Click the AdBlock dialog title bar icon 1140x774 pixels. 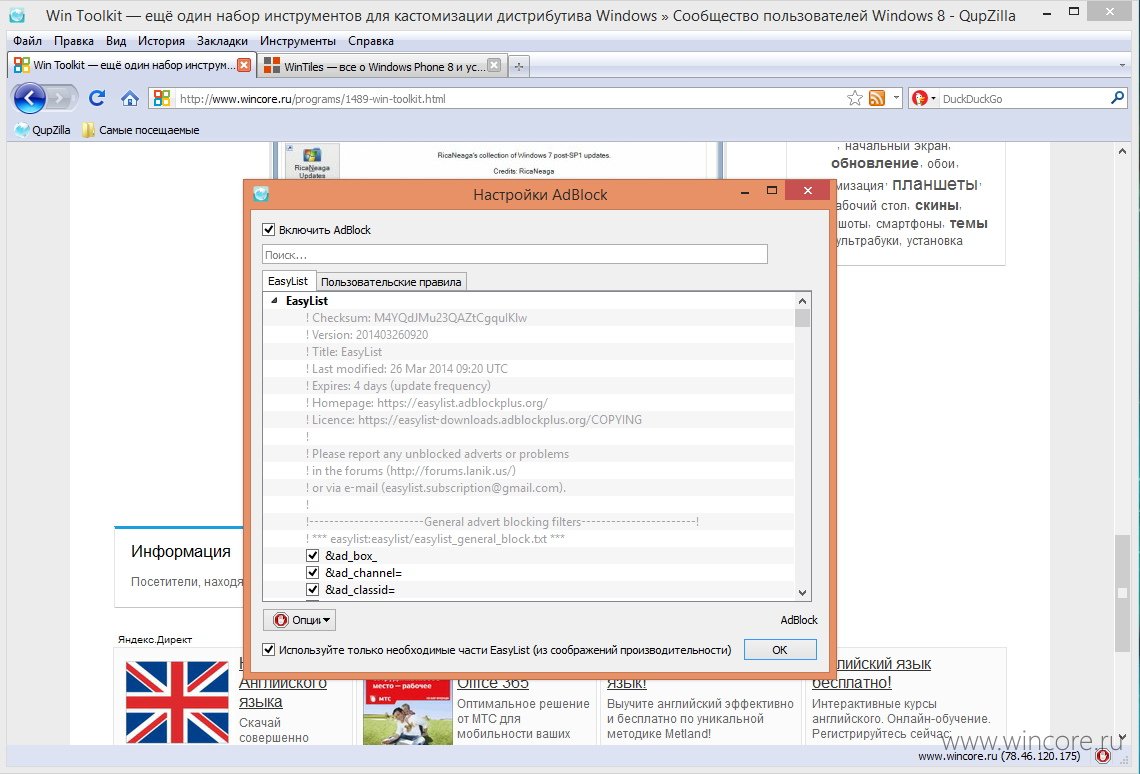pyautogui.click(x=261, y=194)
